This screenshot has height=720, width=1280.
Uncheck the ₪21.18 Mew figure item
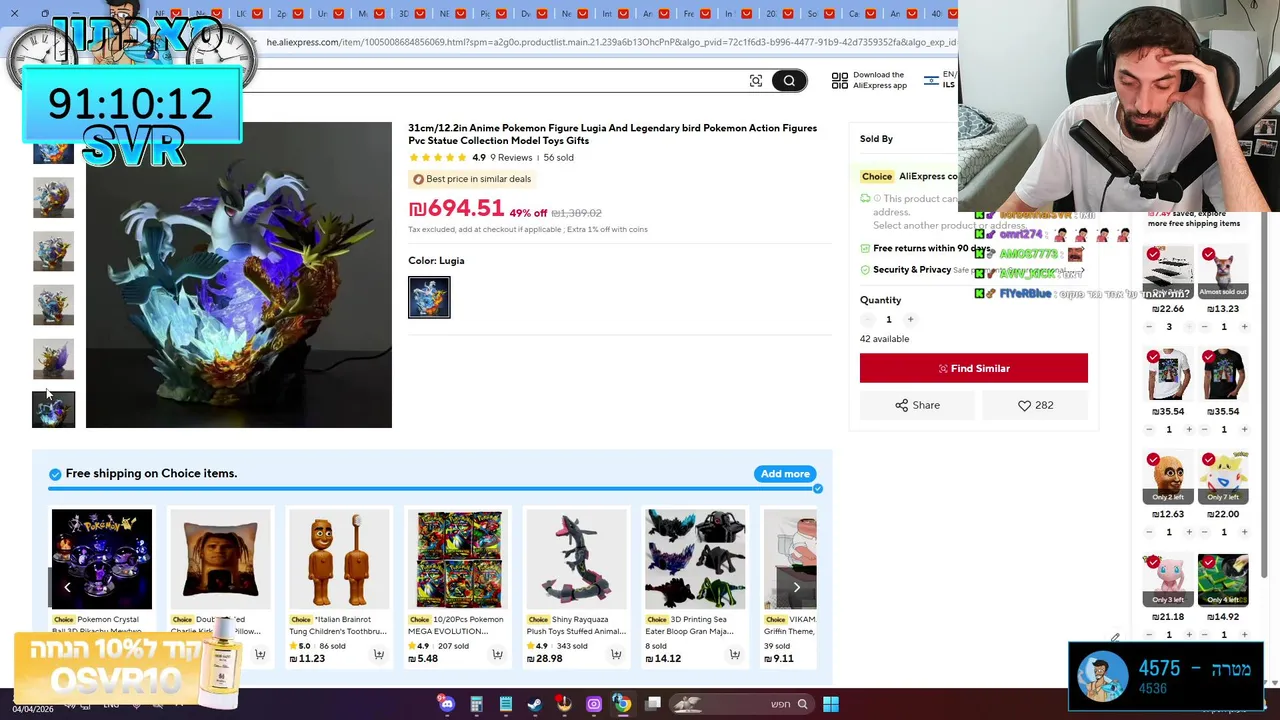(1153, 562)
